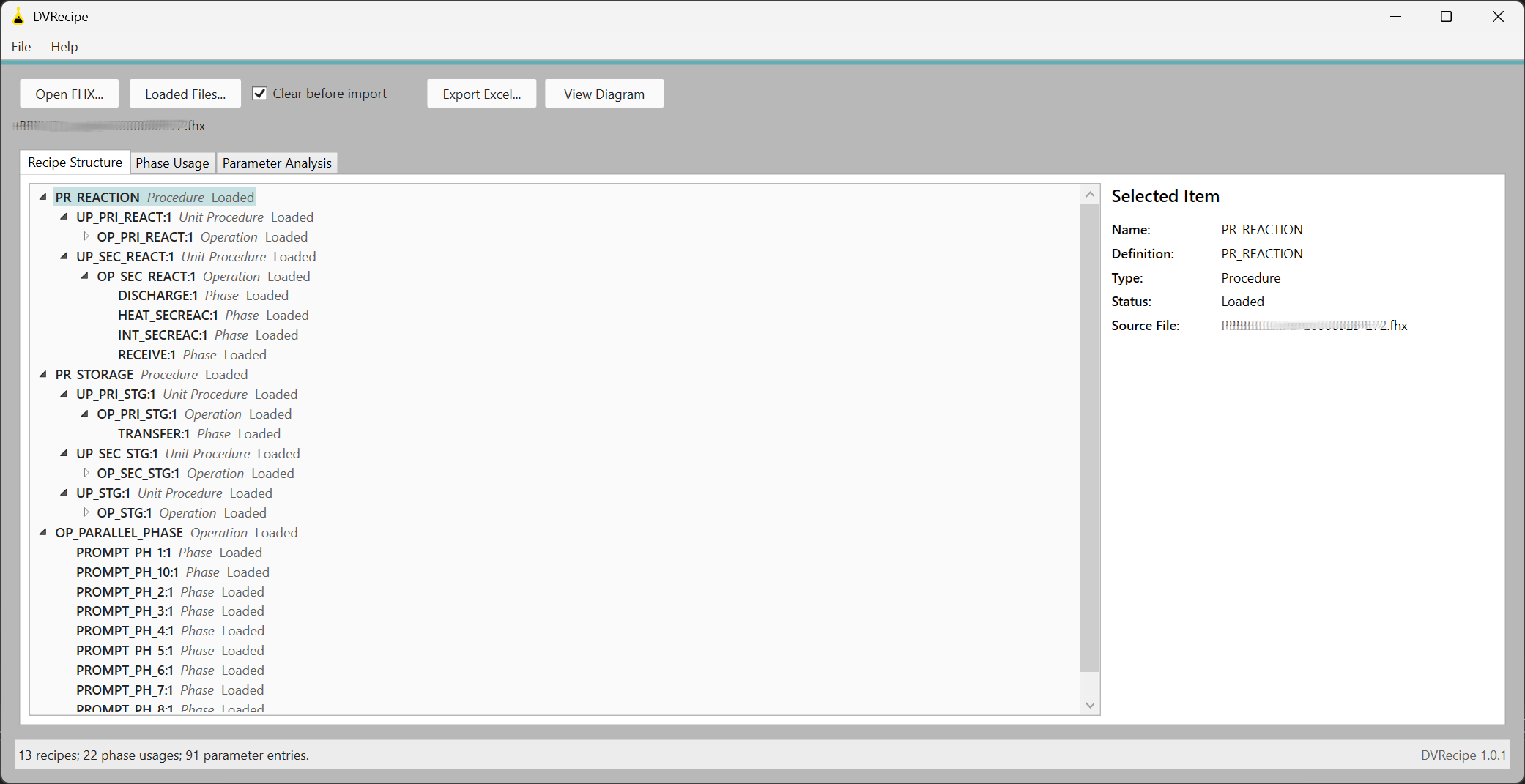The height and width of the screenshot is (784, 1525).
Task: Open the Help menu
Action: pyautogui.click(x=64, y=46)
